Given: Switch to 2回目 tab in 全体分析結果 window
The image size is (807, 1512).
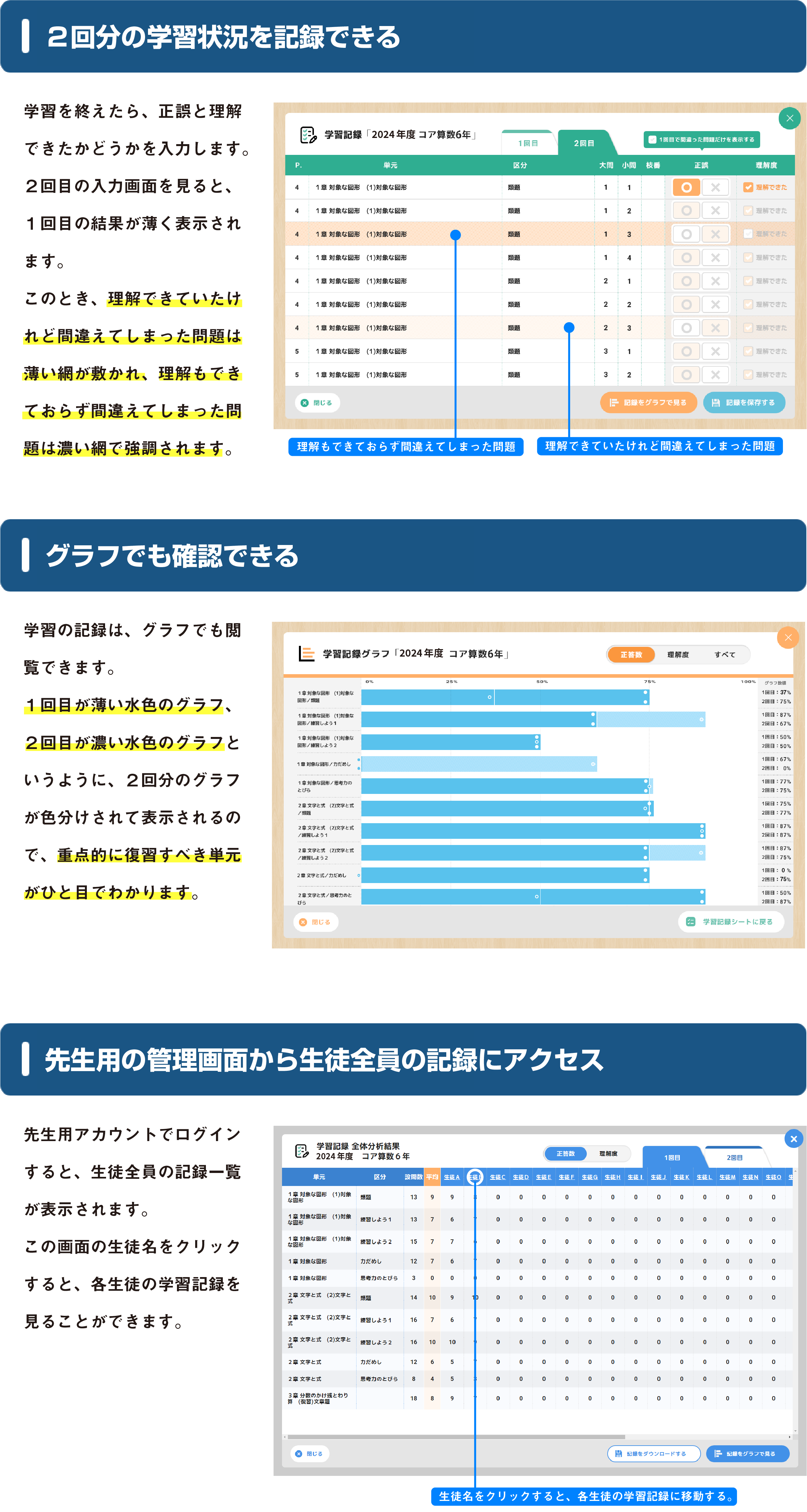Looking at the screenshot, I should (x=734, y=1157).
